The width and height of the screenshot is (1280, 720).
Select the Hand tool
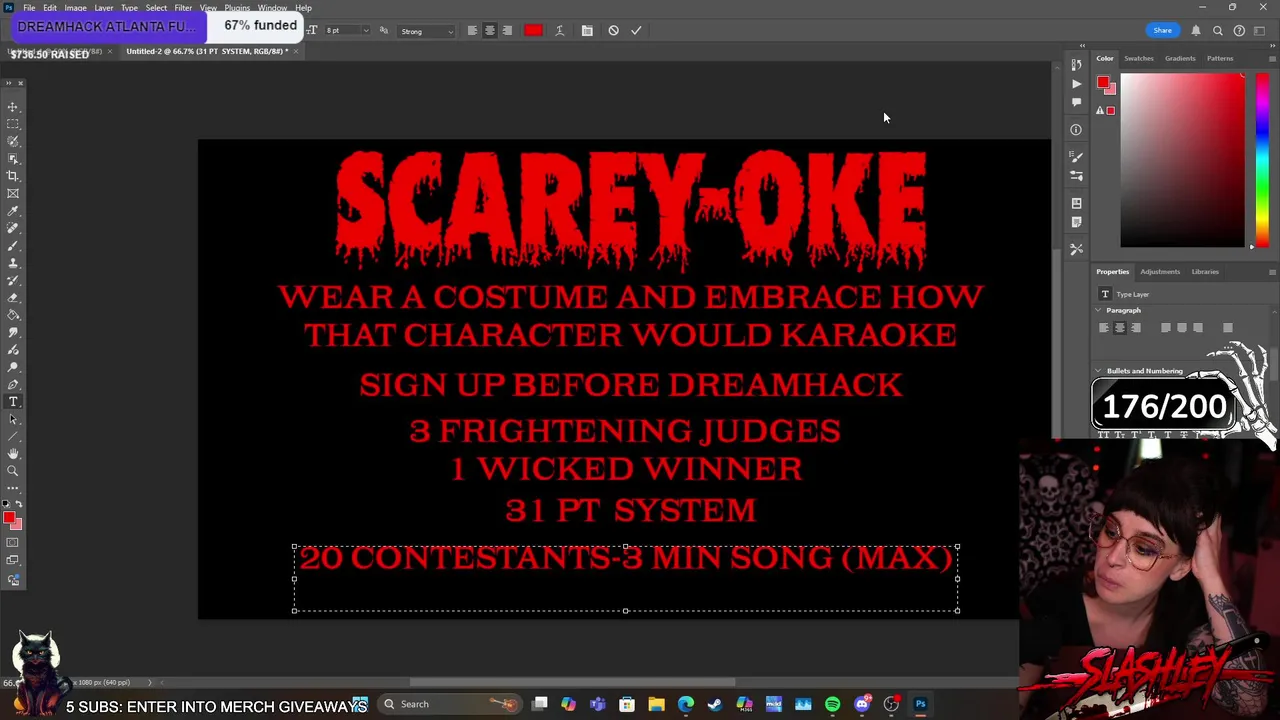(13, 454)
